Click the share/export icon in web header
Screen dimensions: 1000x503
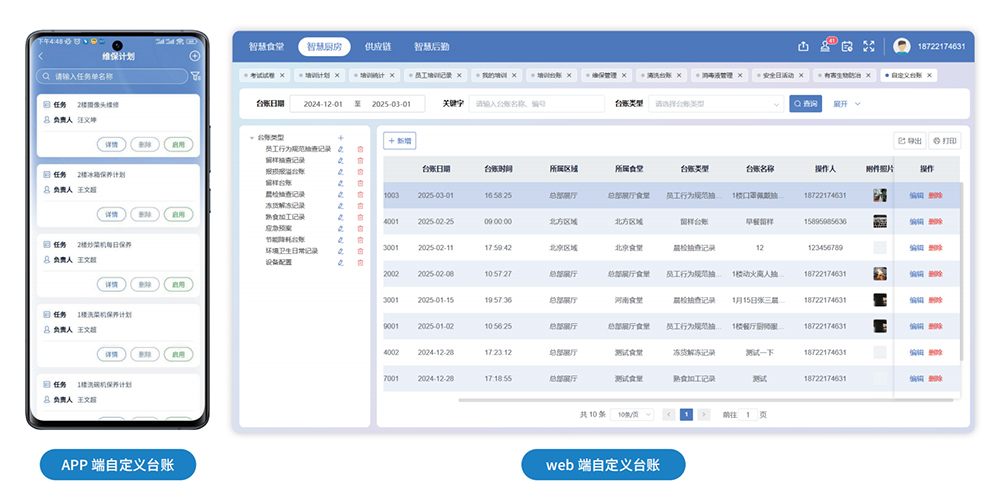coord(804,46)
